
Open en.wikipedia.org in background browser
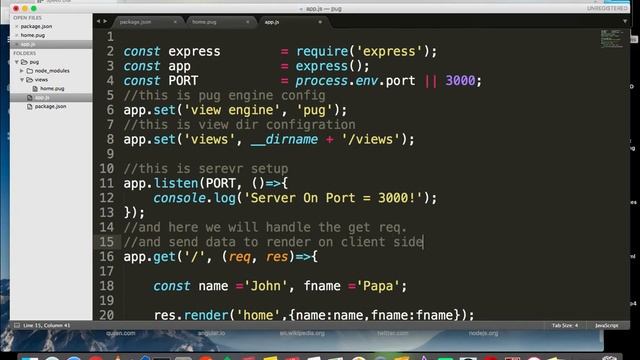point(302,333)
